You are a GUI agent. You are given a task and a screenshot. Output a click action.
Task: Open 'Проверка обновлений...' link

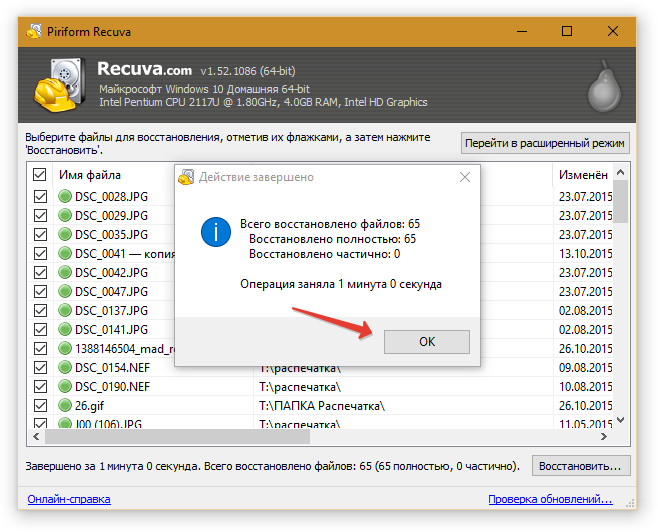(550, 499)
